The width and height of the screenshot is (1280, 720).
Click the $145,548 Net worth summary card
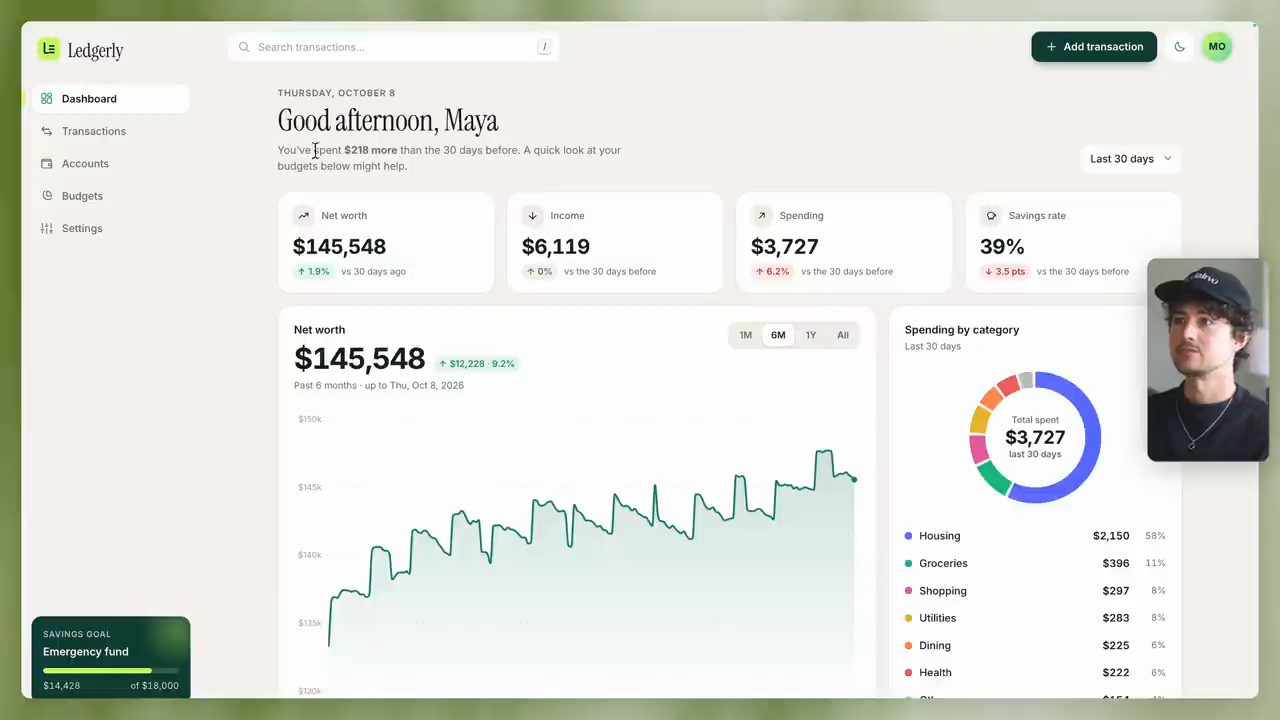point(386,243)
